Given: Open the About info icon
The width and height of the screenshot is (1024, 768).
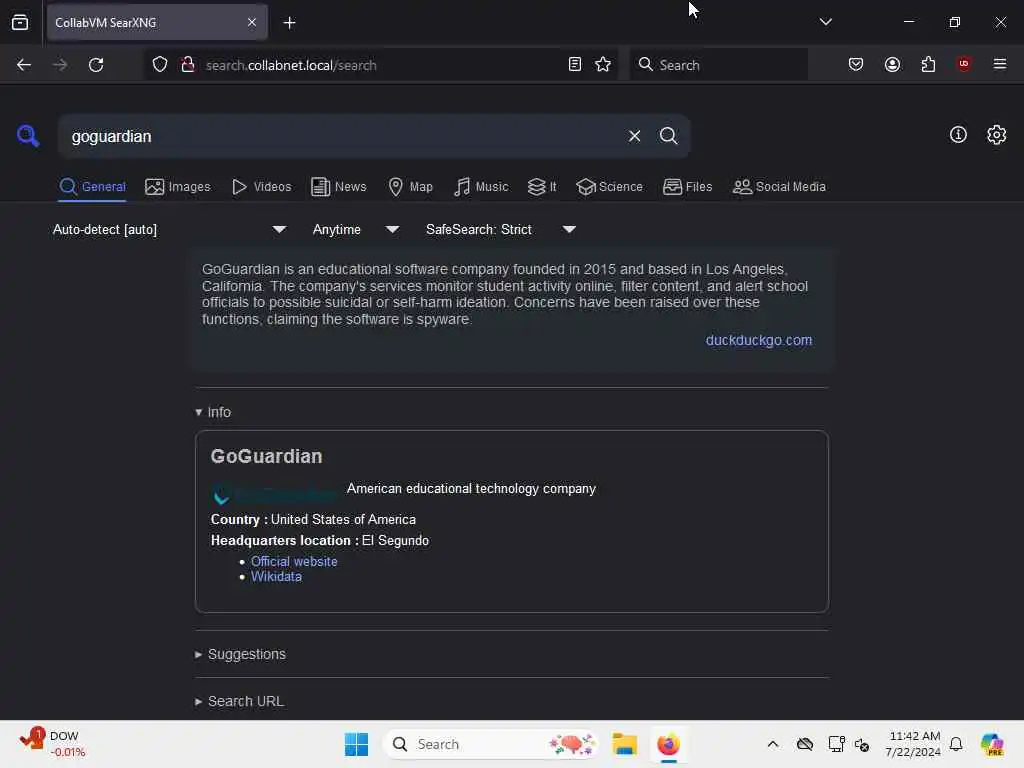Looking at the screenshot, I should pyautogui.click(x=957, y=135).
